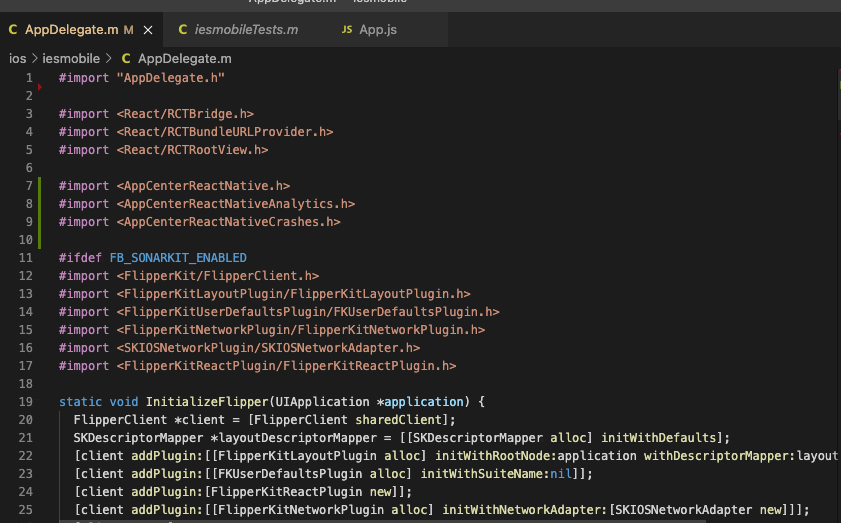Image resolution: width=841 pixels, height=523 pixels.
Task: Click FKUserDefaultsPlugin.h import on line 14
Action: [308, 312]
